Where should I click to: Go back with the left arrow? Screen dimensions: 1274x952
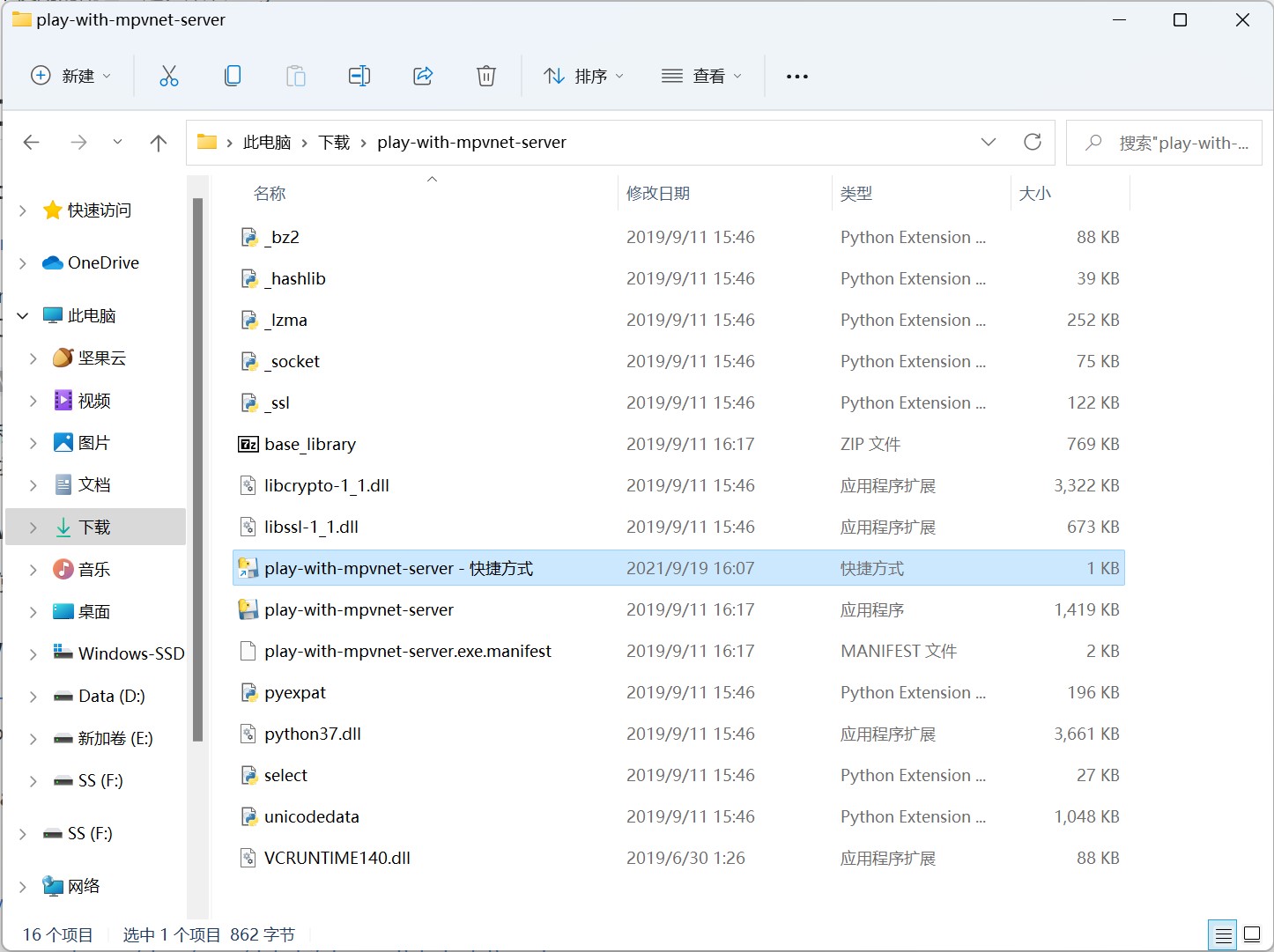[32, 143]
